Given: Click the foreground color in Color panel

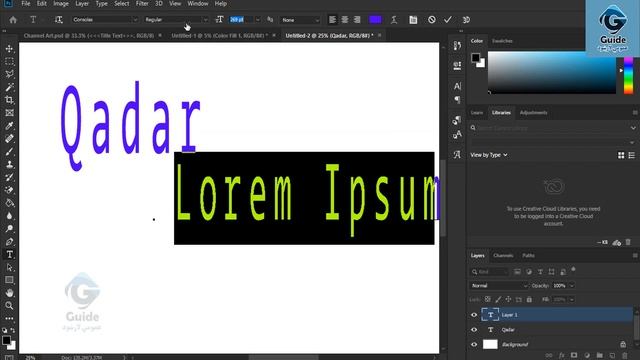Looking at the screenshot, I should 476,58.
